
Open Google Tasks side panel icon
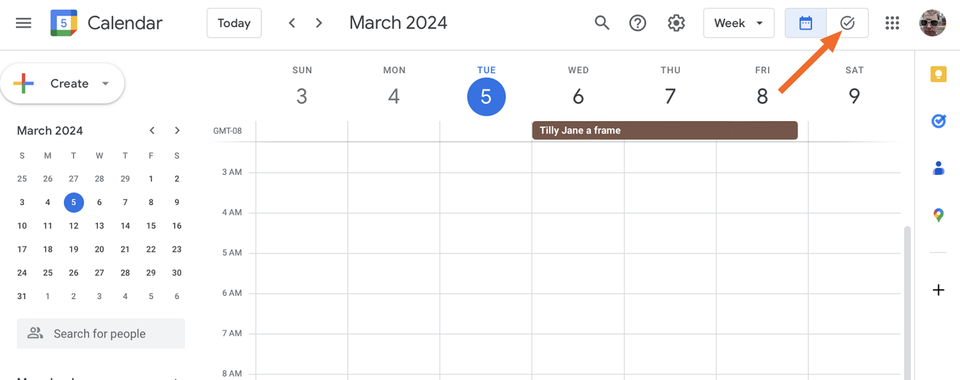click(x=938, y=121)
